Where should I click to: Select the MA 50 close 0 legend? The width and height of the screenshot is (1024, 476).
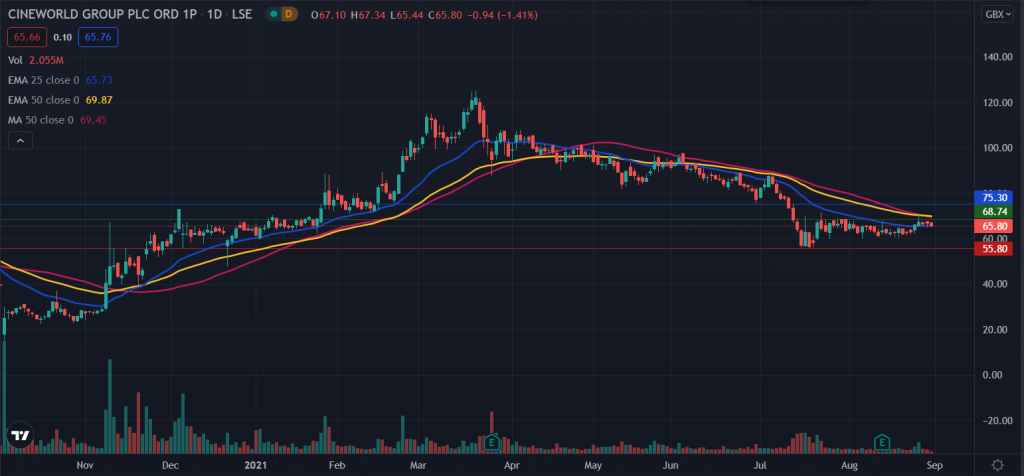click(57, 120)
